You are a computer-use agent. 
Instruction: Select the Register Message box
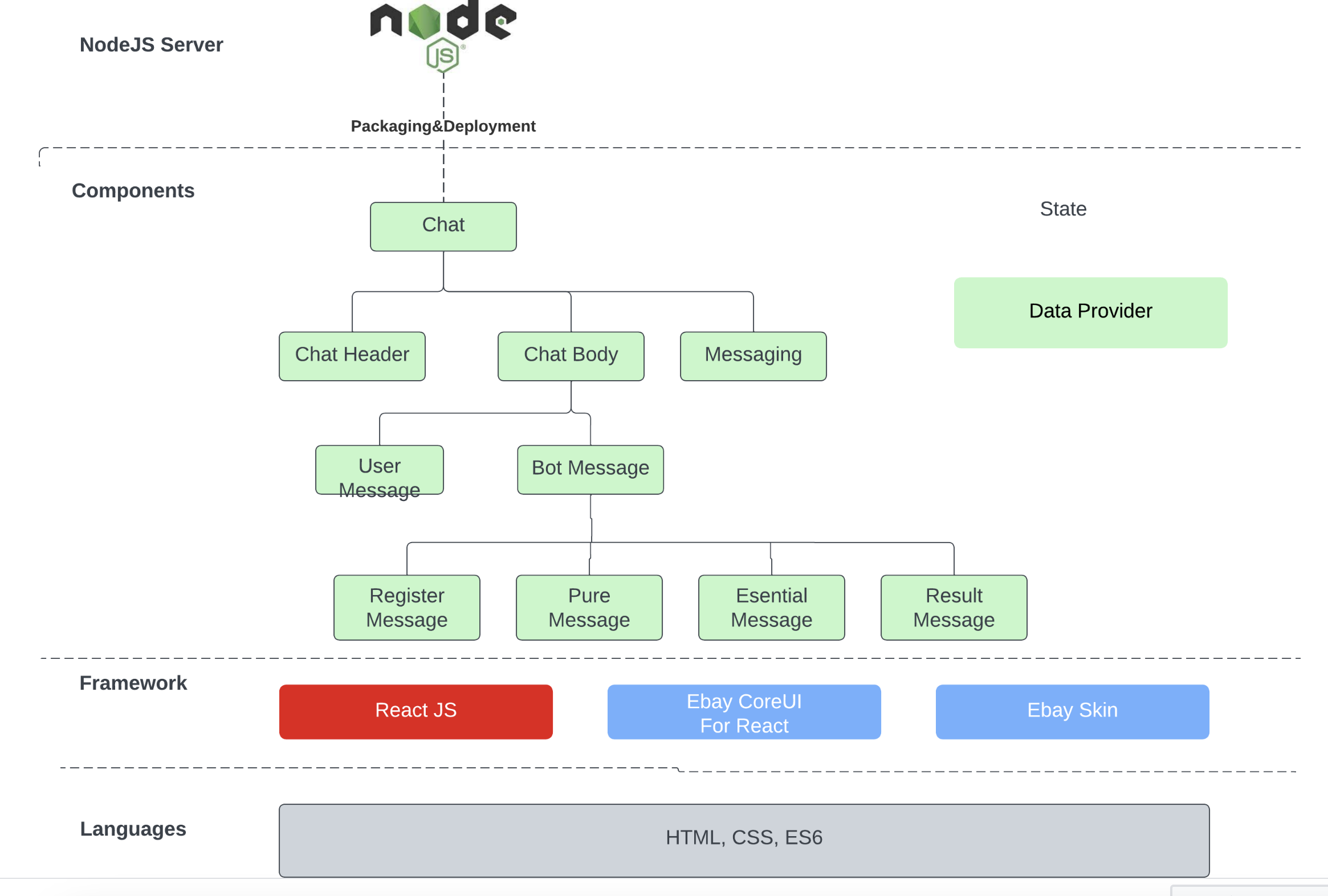(406, 608)
